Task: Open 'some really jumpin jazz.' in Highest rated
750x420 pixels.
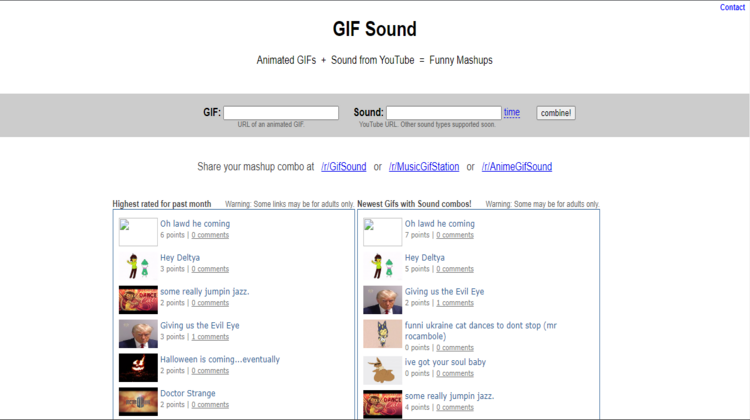Action: 205,291
